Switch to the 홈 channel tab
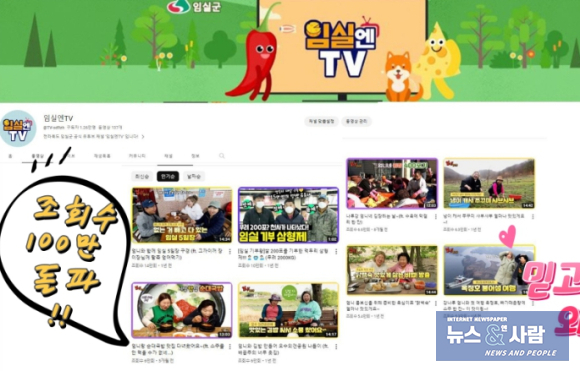This screenshot has width=580, height=371. 10,156
